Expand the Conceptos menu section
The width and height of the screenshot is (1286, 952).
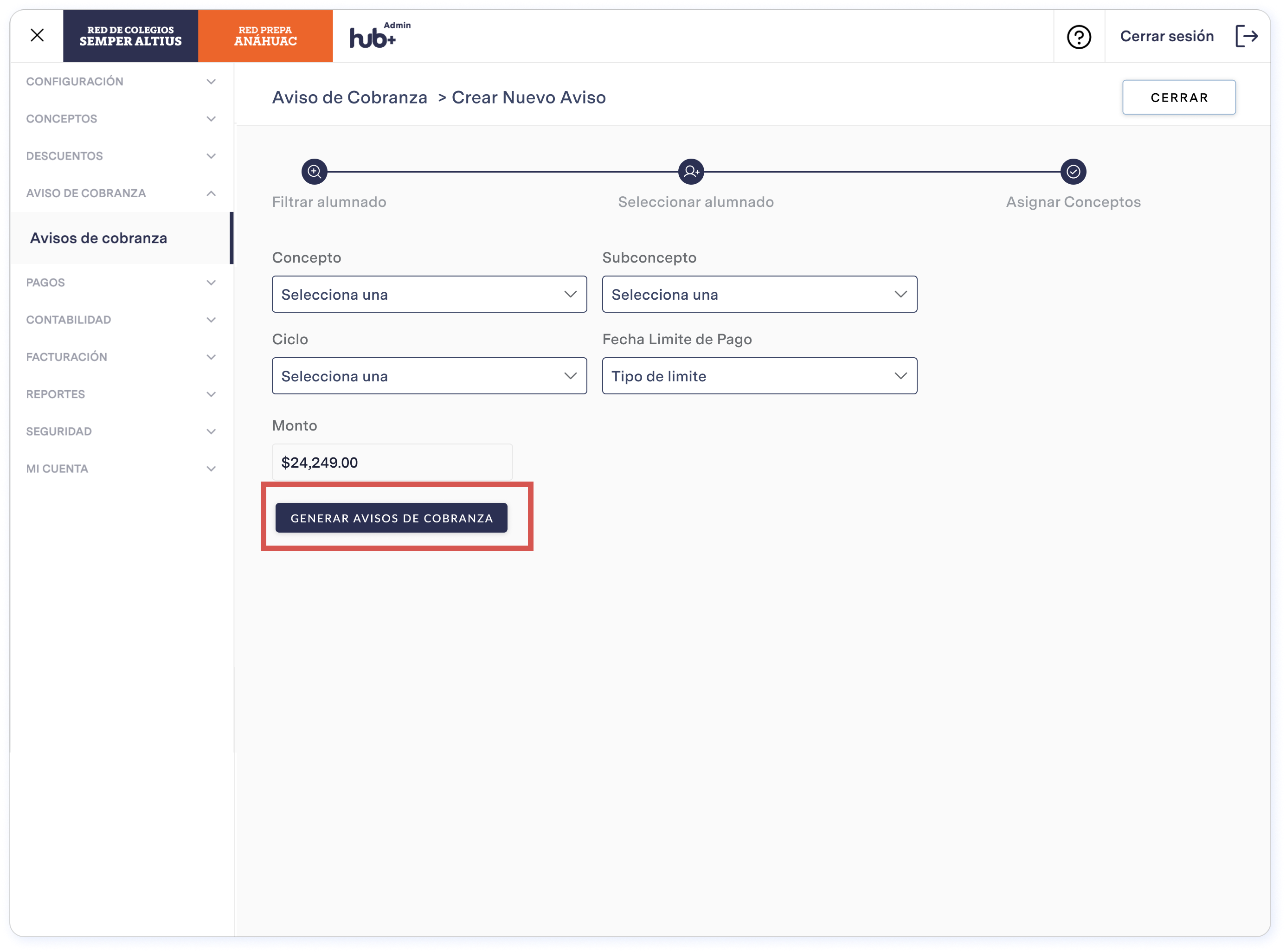[121, 119]
